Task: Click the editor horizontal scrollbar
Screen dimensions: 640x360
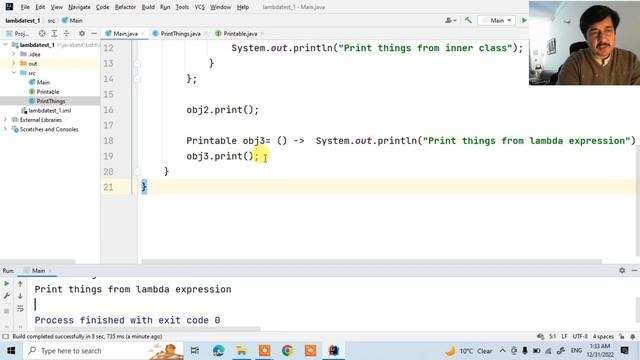Action: tap(371, 262)
